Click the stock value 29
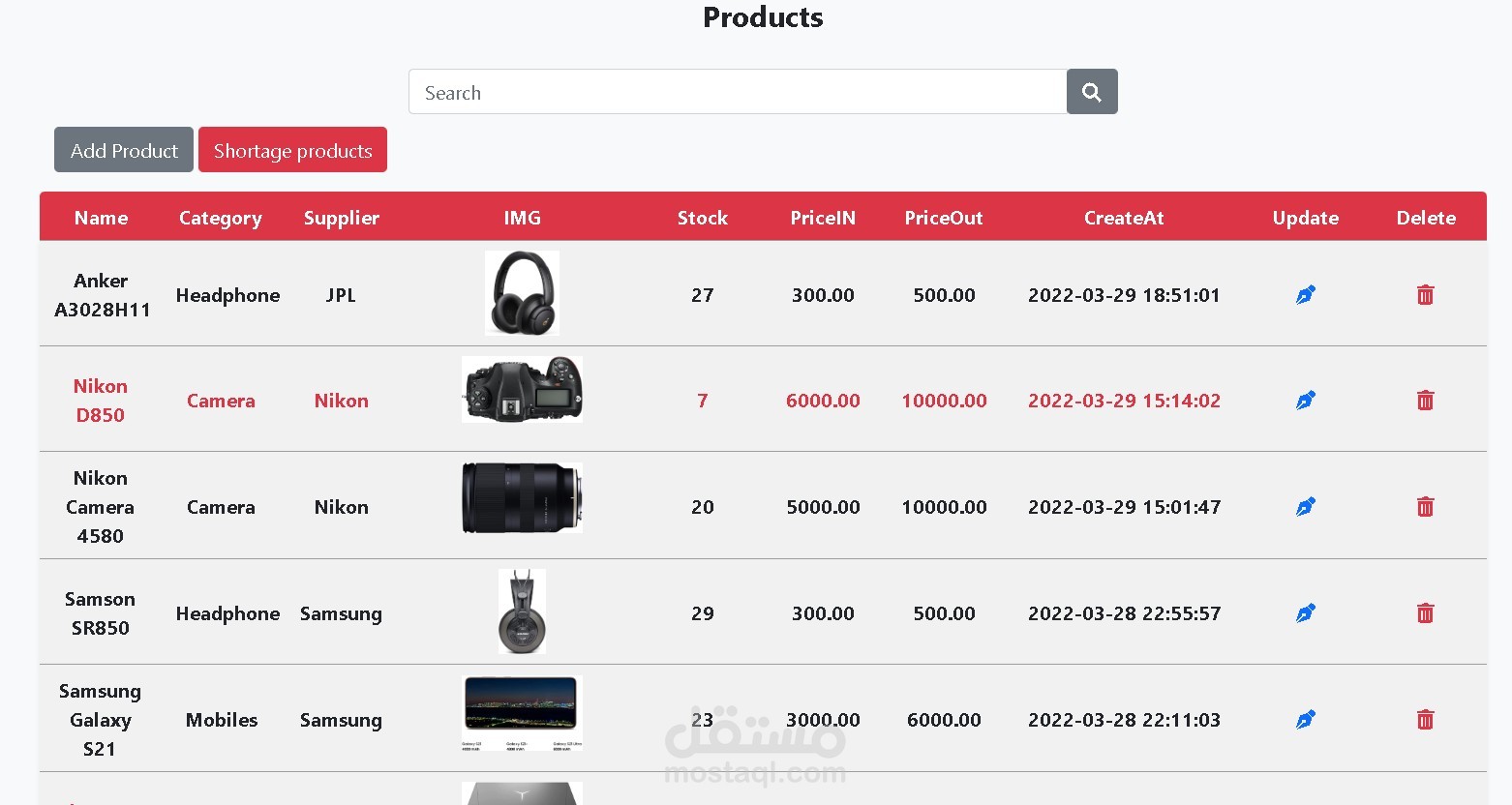This screenshot has height=805, width=1512. [x=703, y=613]
